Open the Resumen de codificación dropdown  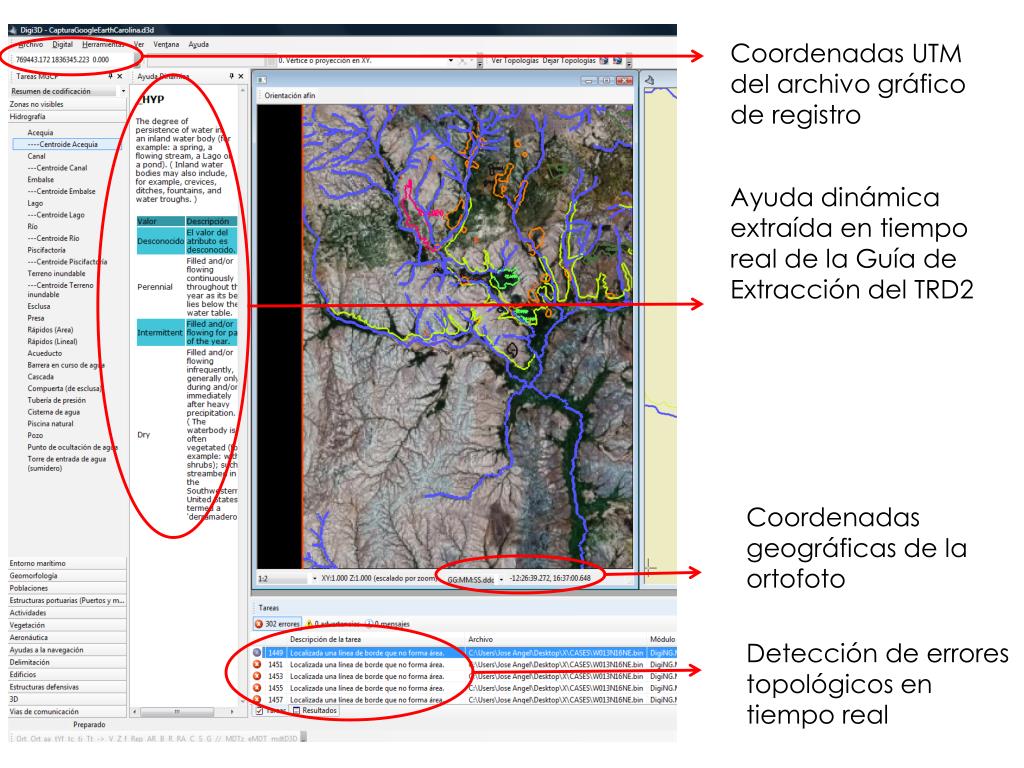[x=123, y=91]
